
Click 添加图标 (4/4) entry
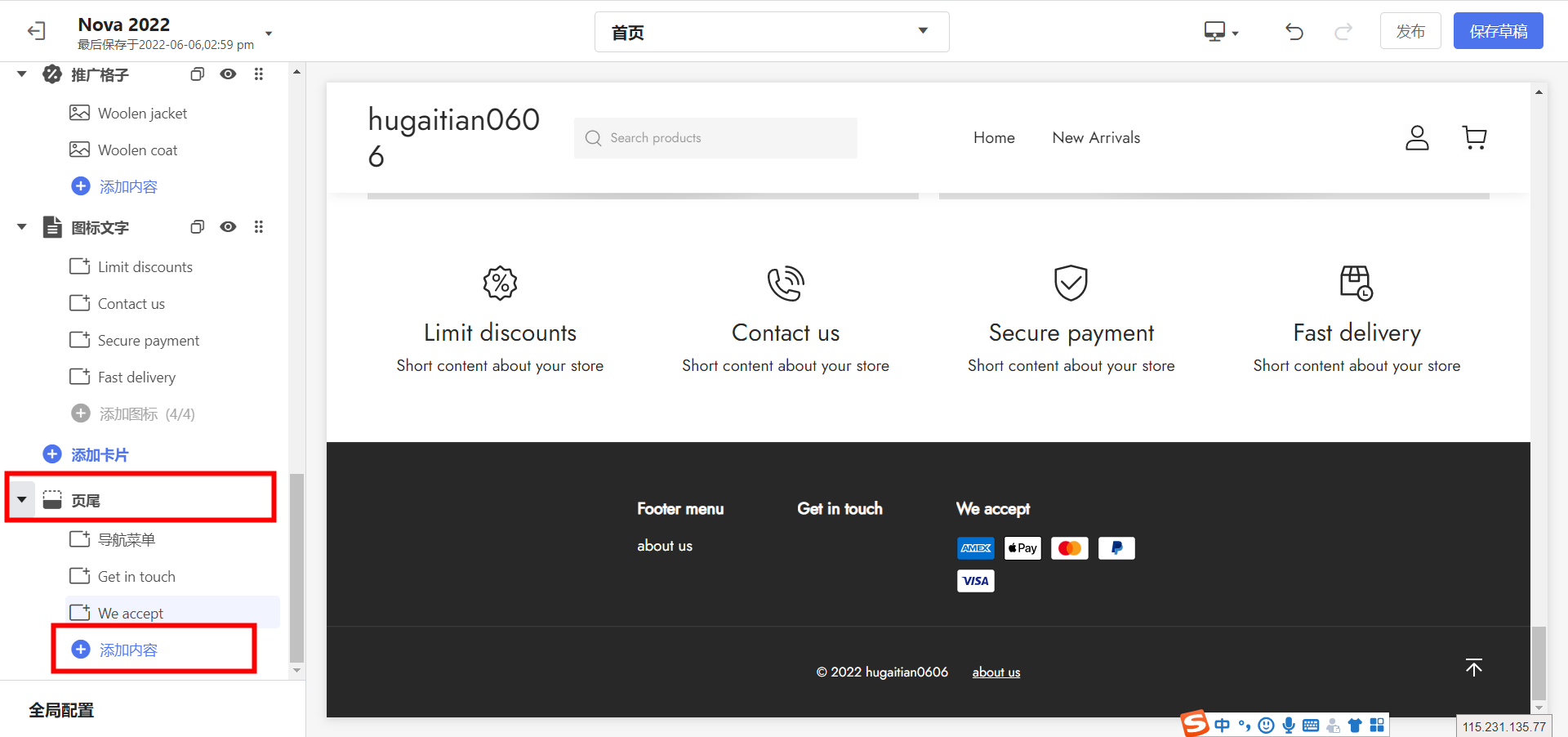(133, 413)
